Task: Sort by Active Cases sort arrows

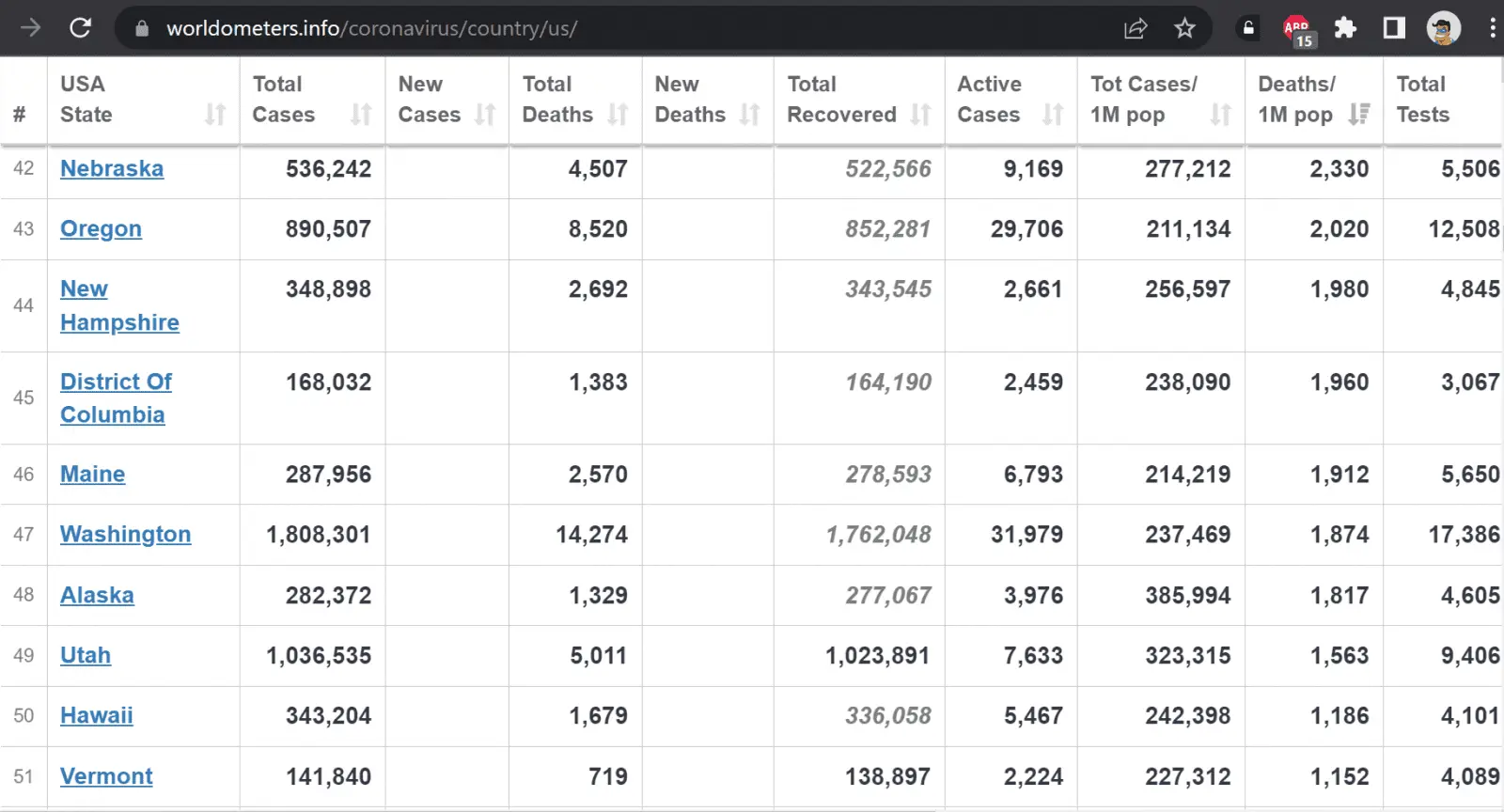Action: (1053, 115)
